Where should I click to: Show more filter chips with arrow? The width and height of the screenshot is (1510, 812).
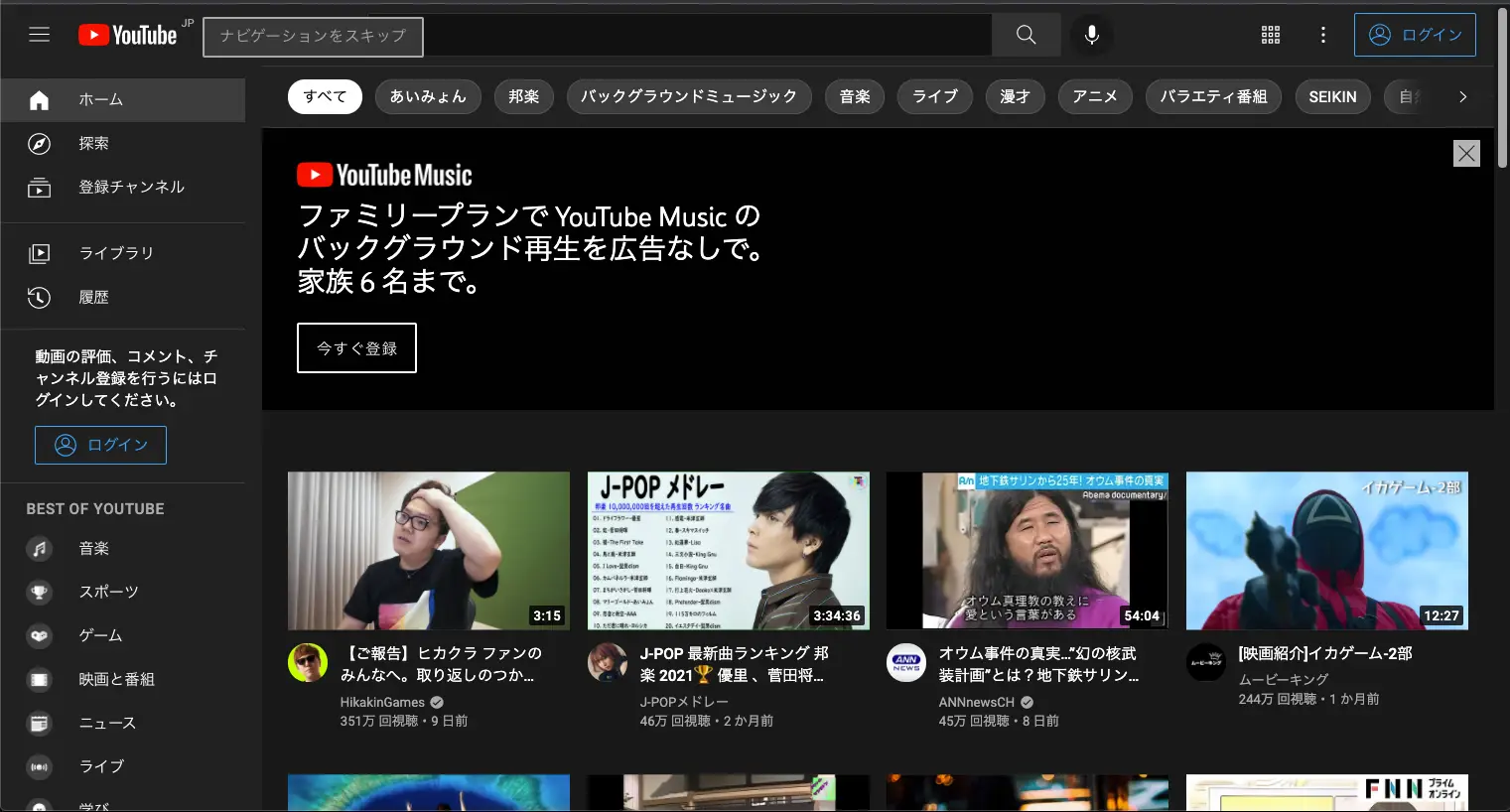pos(1462,96)
